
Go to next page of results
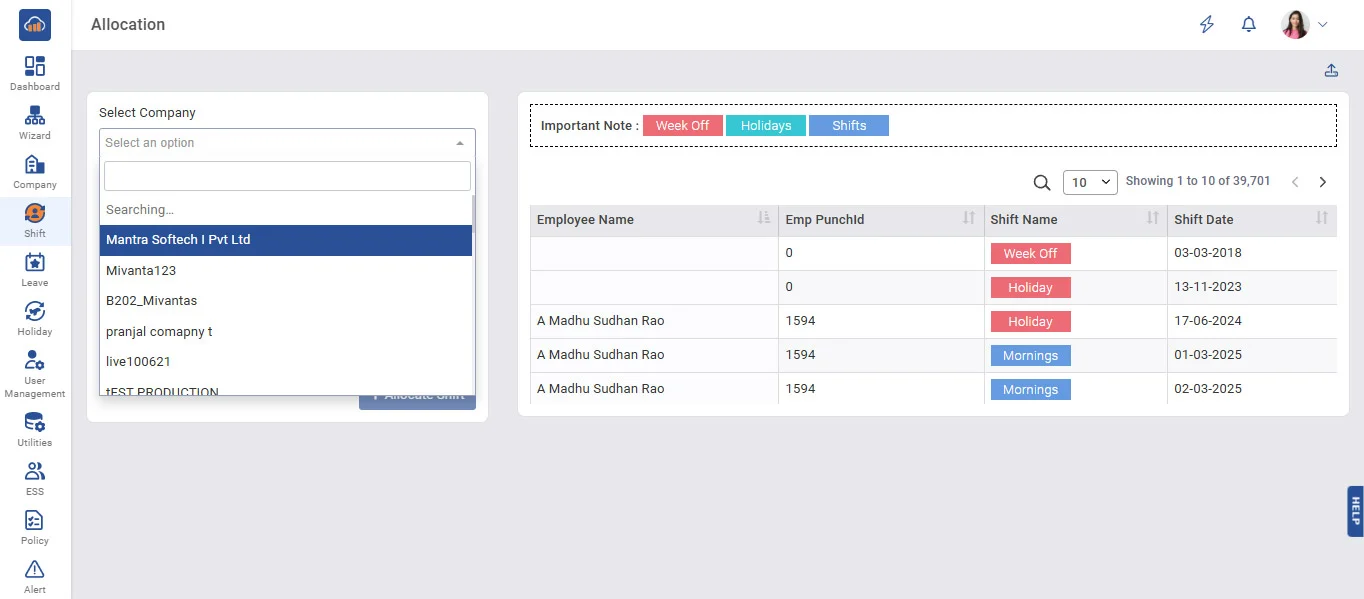pyautogui.click(x=1323, y=182)
